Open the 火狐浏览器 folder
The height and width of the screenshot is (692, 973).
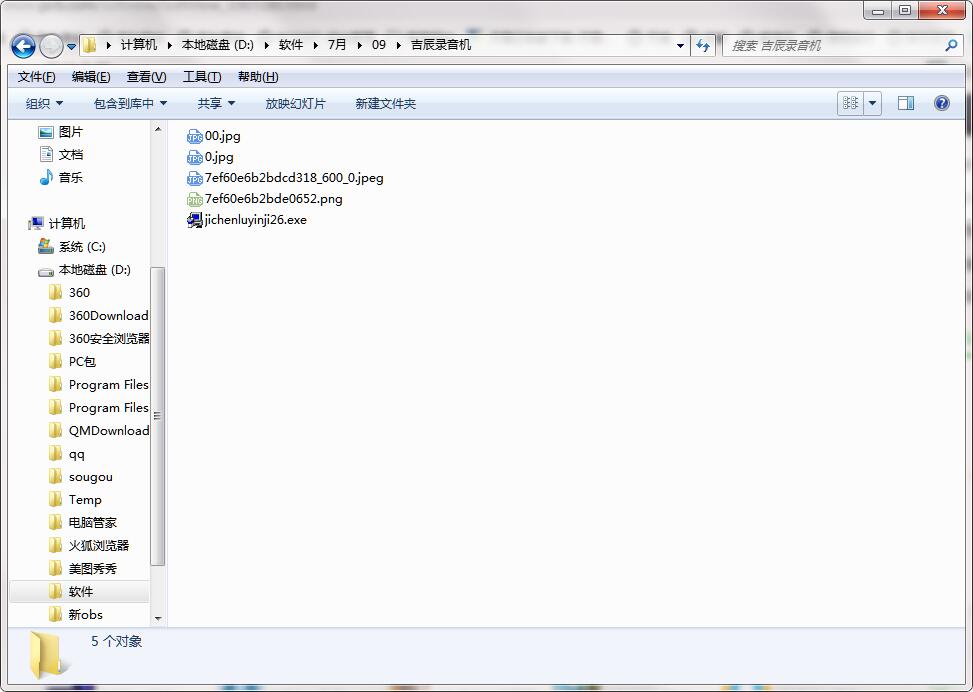(89, 546)
